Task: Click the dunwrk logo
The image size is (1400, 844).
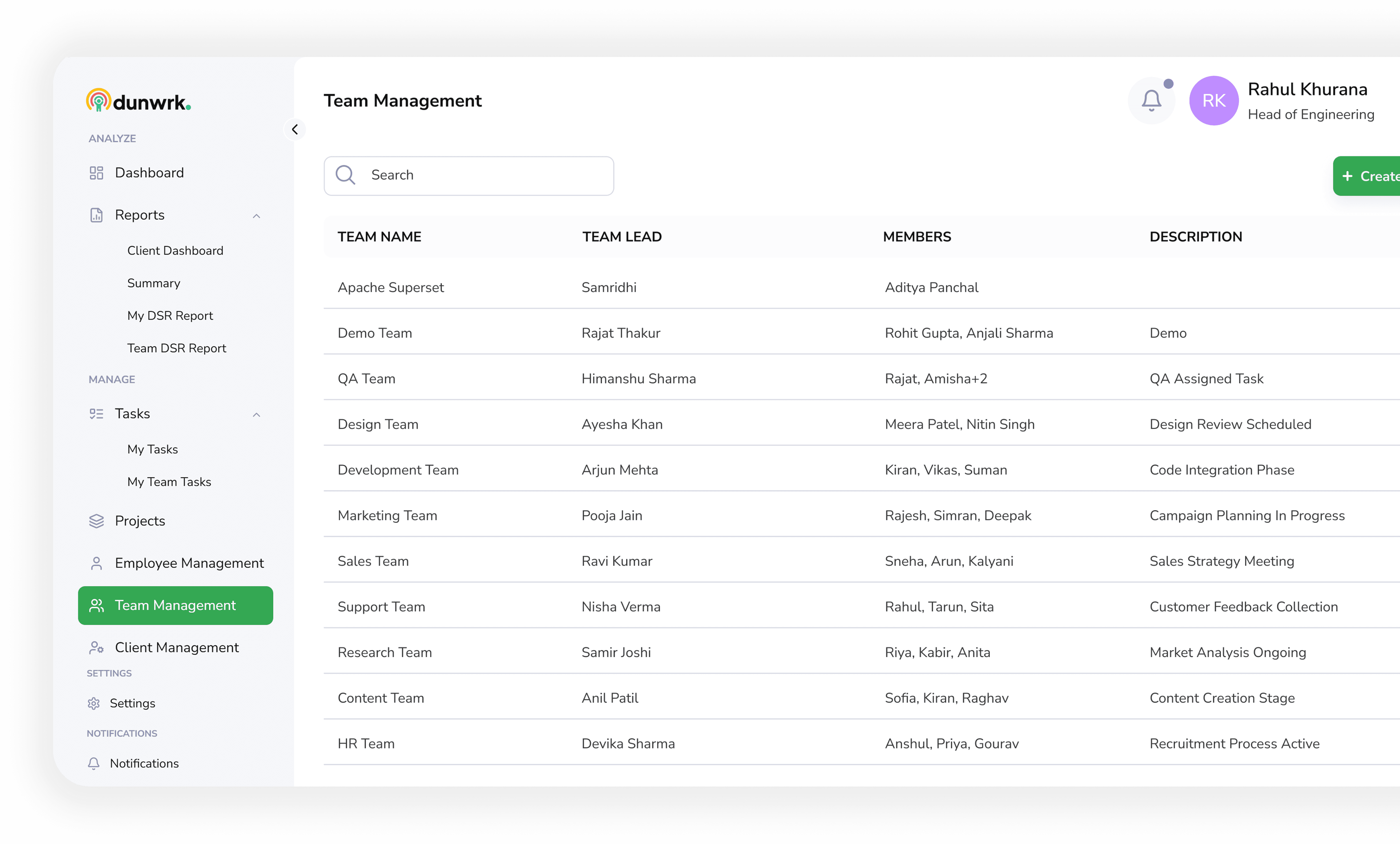Action: coord(138,101)
